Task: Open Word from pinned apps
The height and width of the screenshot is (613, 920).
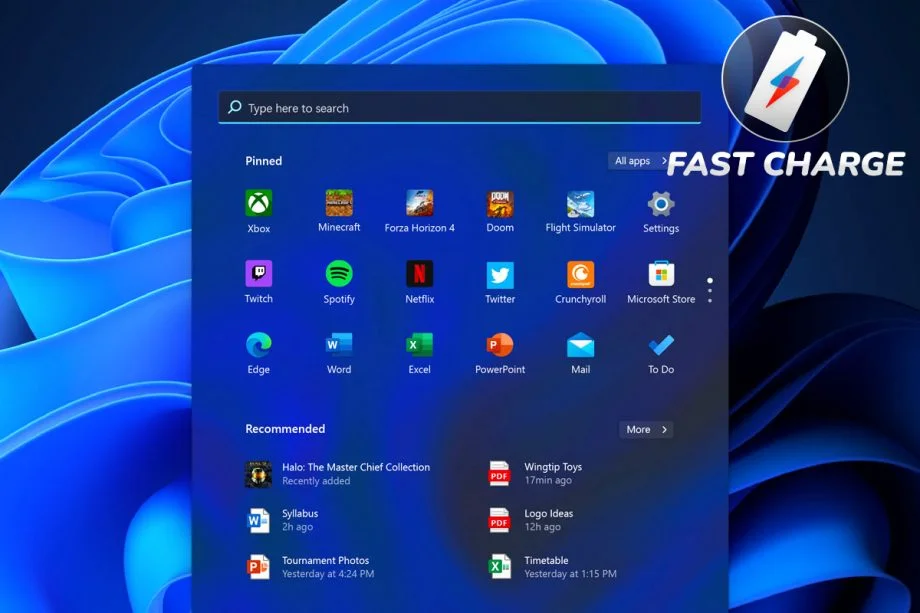Action: click(339, 345)
